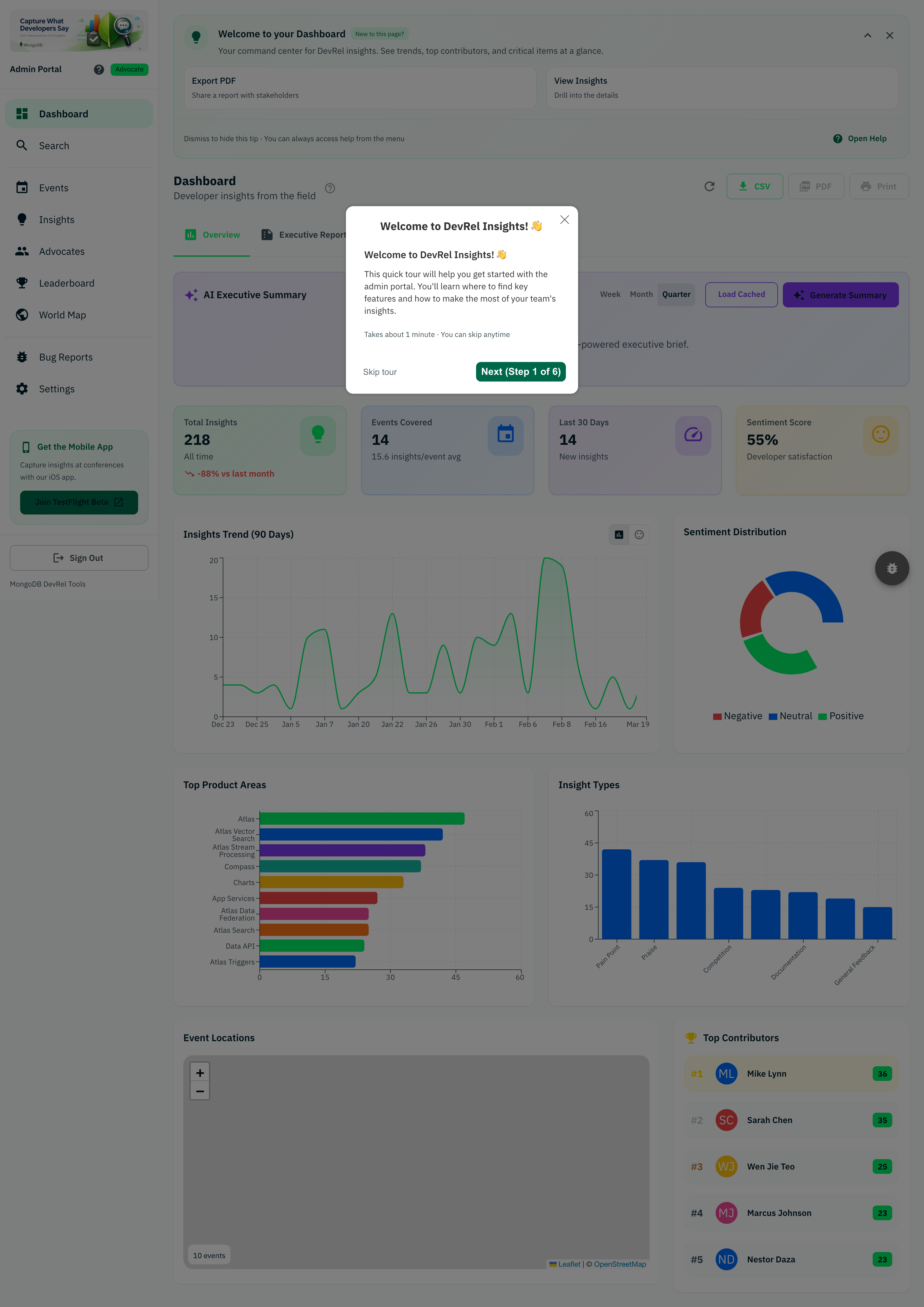Screen dimensions: 924x1307
Task: Click the Skip tour link
Action: pyautogui.click(x=379, y=371)
